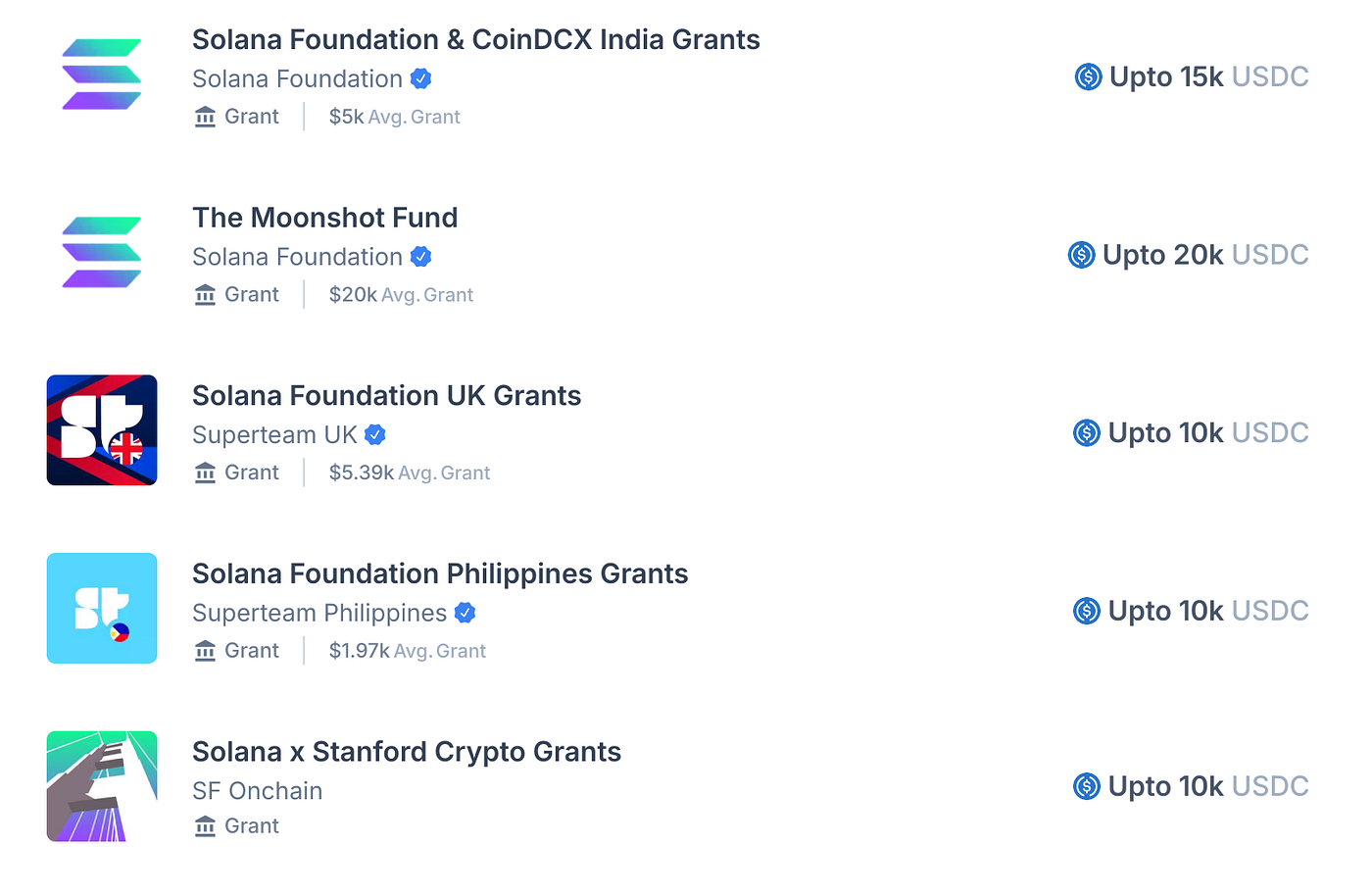The width and height of the screenshot is (1372, 895).
Task: Open Solana Foundation UK Grants title
Action: pos(387,396)
